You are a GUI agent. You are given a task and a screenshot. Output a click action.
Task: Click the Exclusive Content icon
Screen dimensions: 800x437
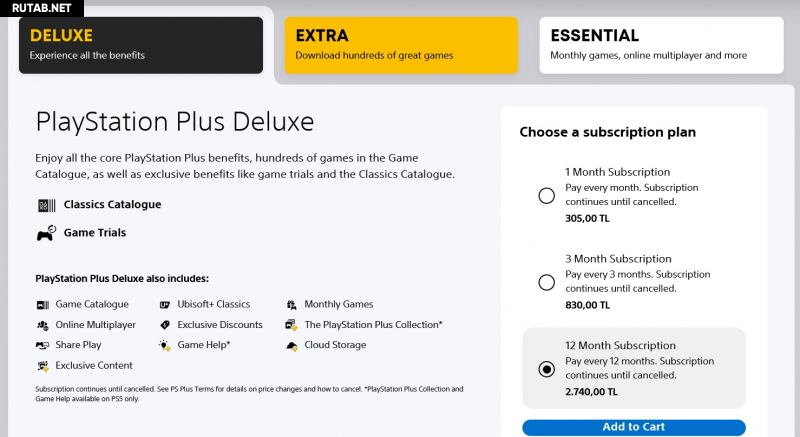(42, 366)
